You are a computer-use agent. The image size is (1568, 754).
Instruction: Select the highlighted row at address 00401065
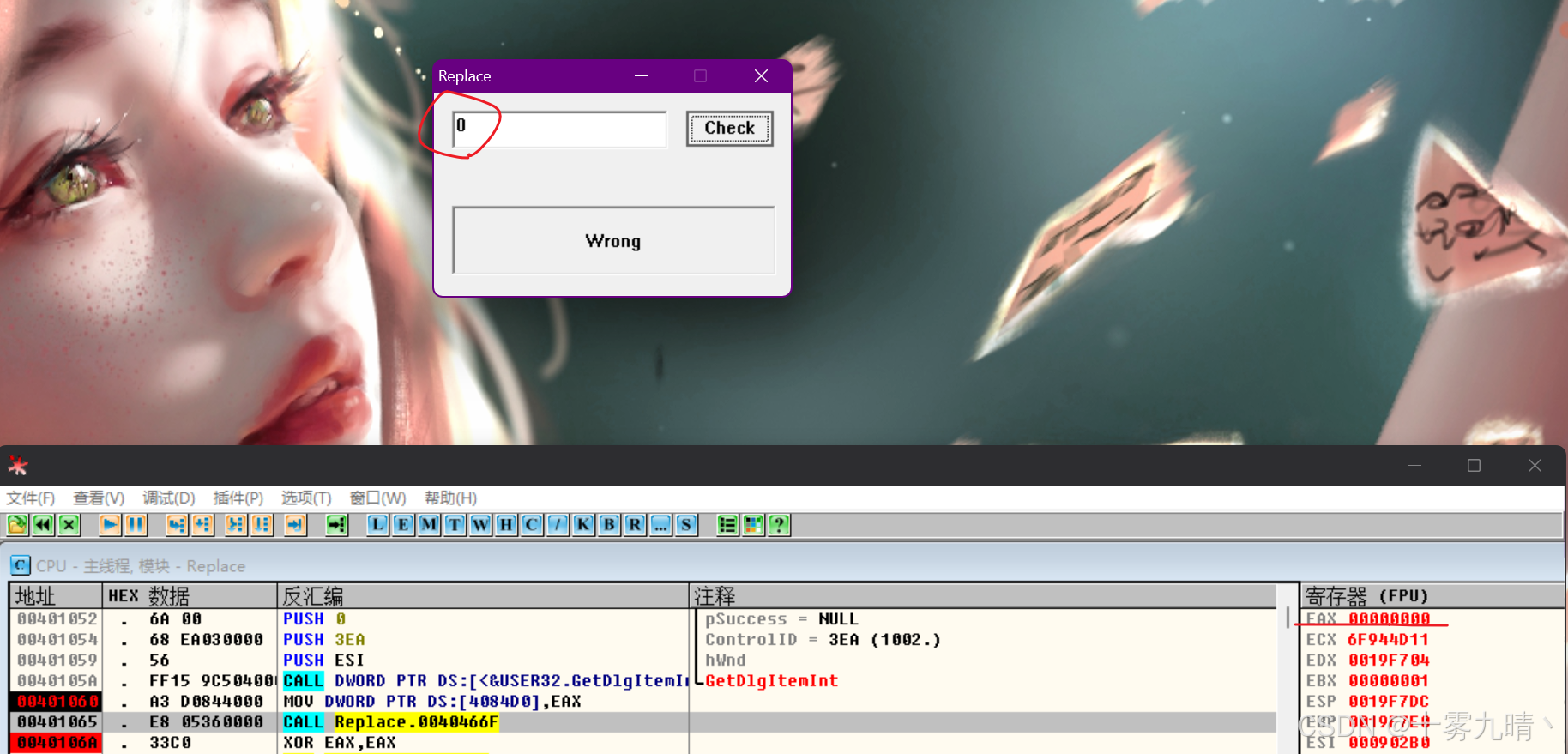642,722
